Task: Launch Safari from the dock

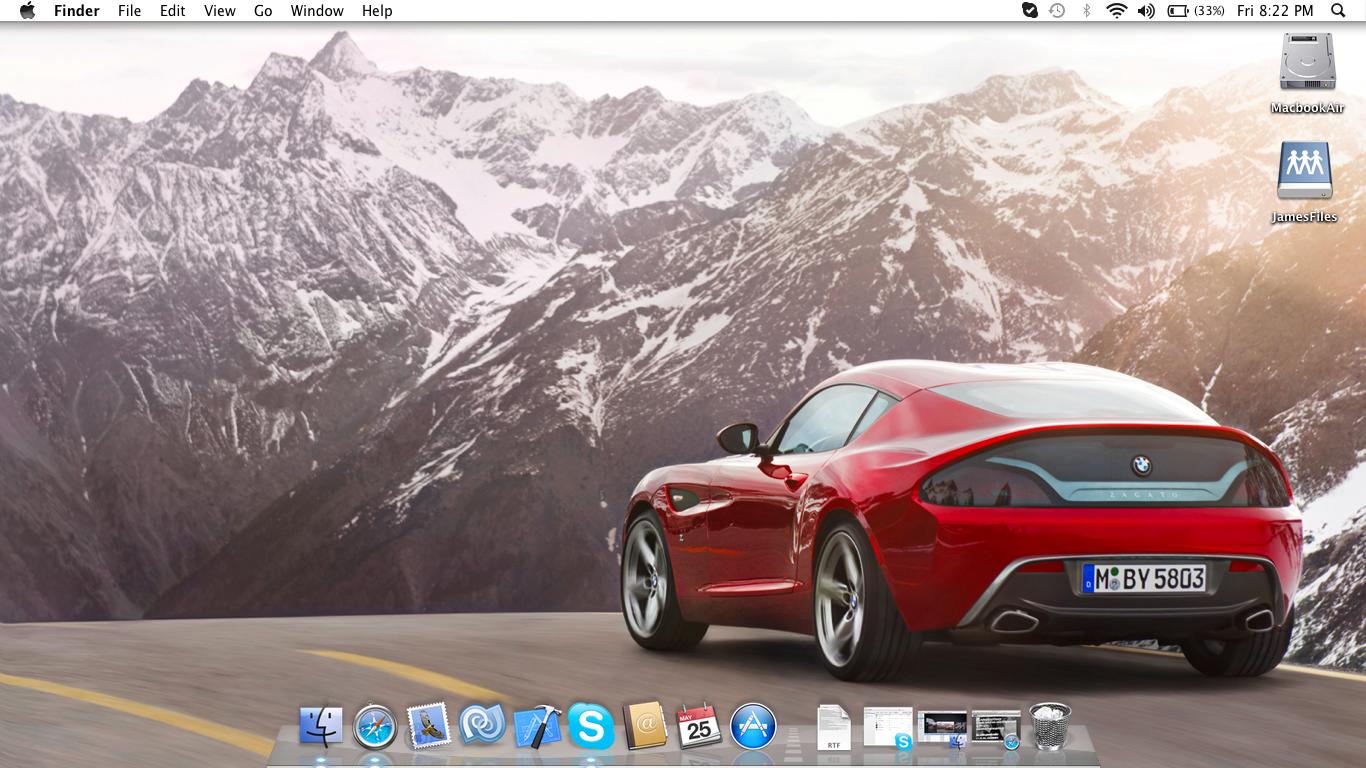Action: [x=375, y=727]
